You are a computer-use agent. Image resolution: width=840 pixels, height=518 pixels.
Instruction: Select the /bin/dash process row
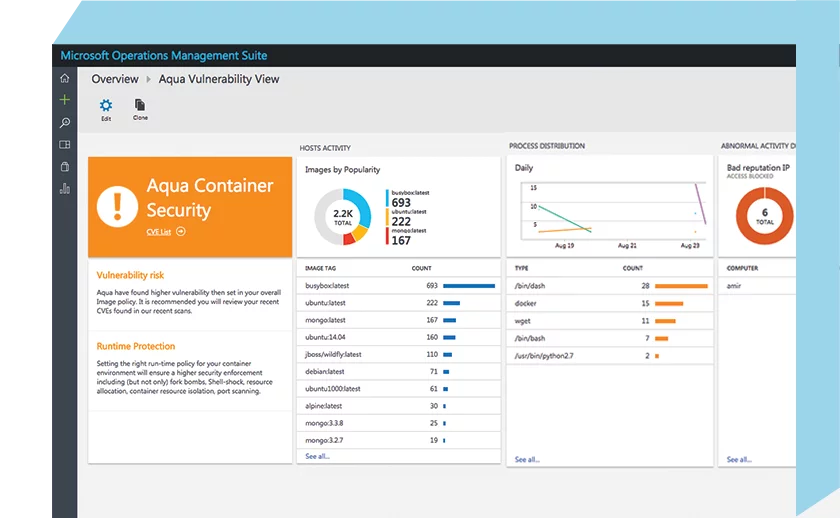click(610, 286)
